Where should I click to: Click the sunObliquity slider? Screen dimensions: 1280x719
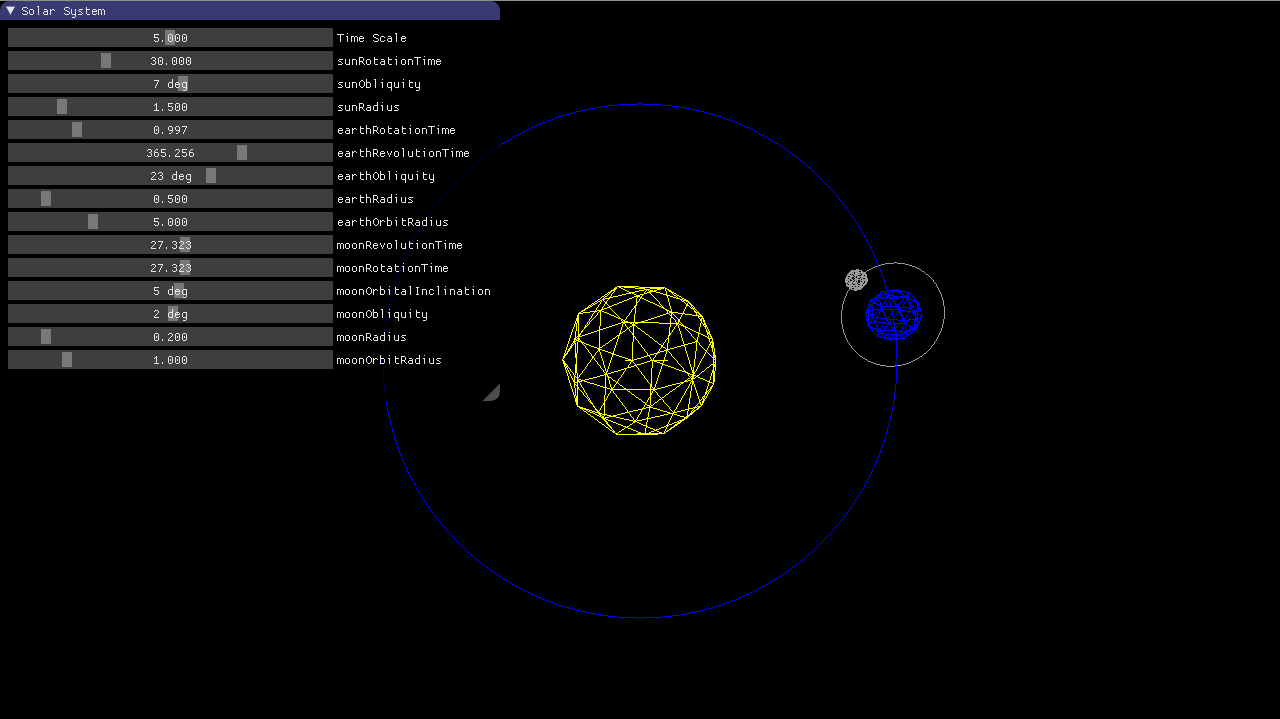pos(170,84)
